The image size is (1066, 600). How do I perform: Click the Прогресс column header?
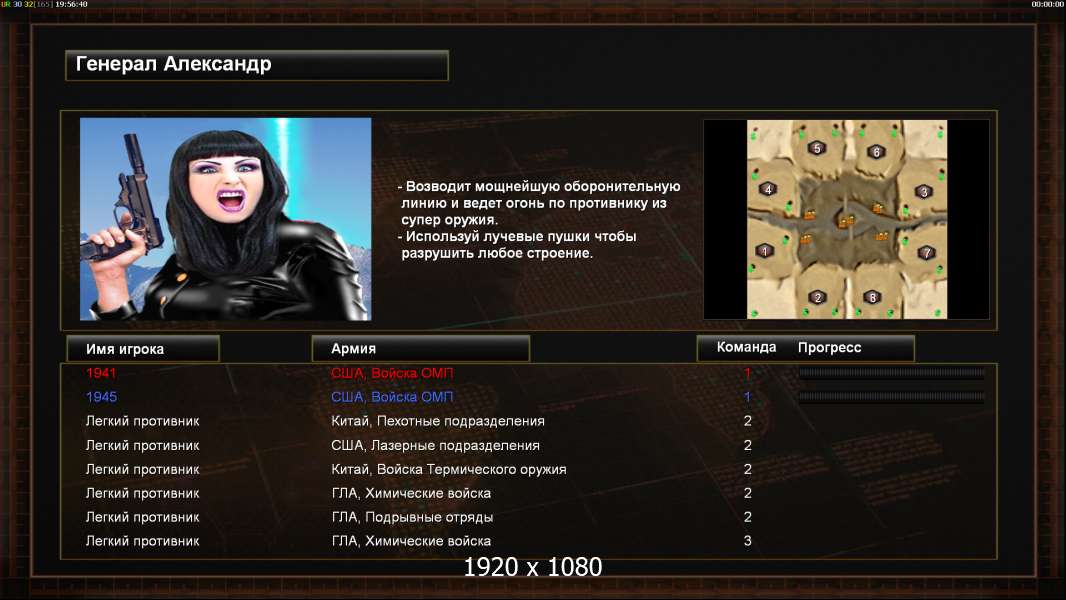(x=829, y=347)
